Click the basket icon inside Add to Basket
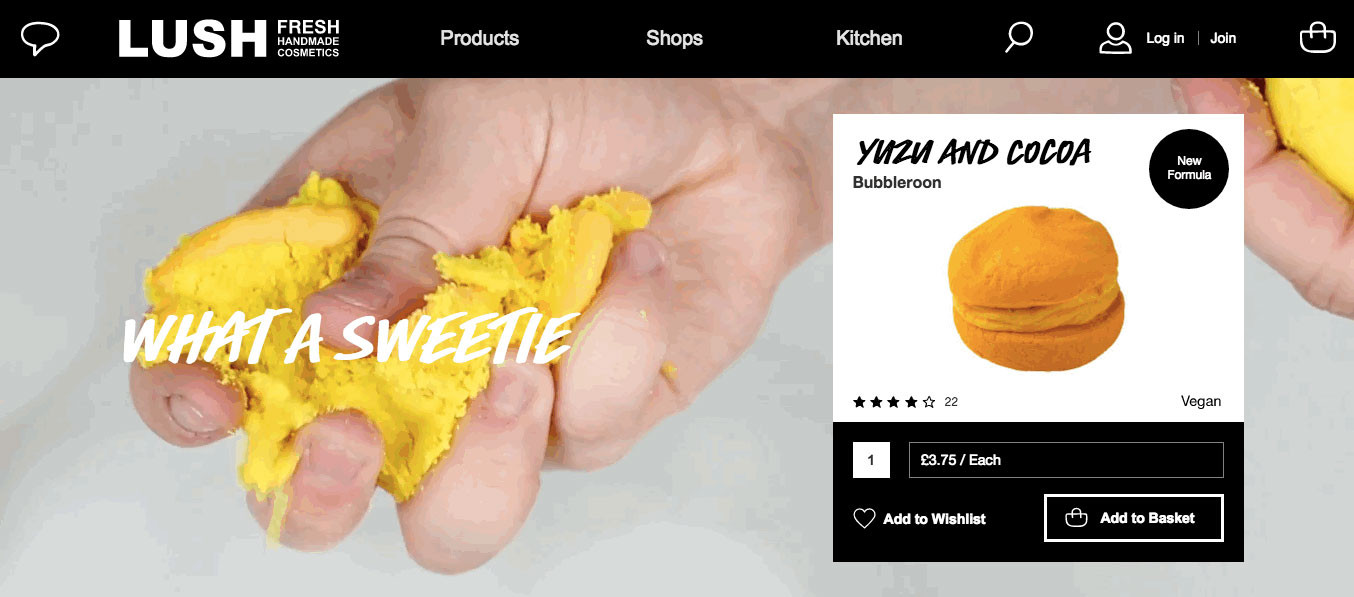 pyautogui.click(x=1076, y=518)
